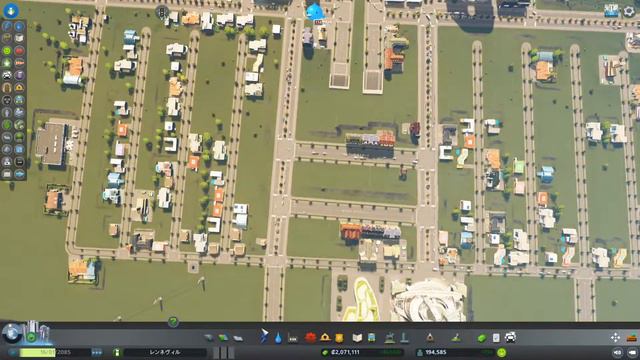The height and width of the screenshot is (360, 640).
Task: Open the Districts painting menu
Action: [x=238, y=338]
